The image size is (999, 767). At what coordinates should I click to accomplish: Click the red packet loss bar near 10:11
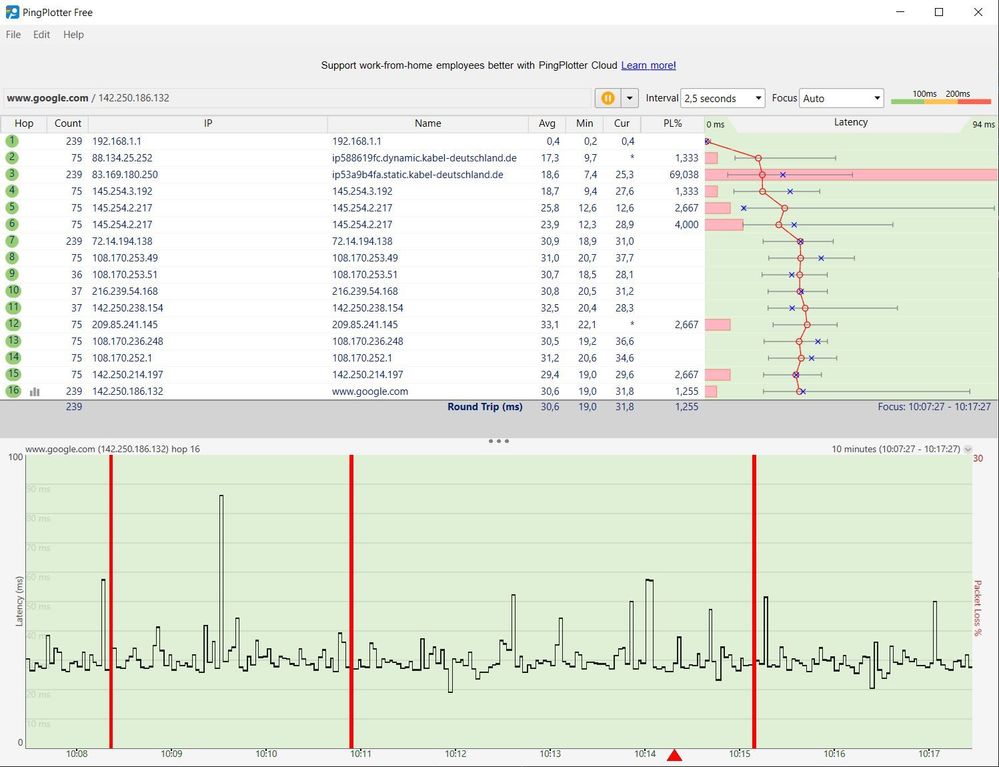(351, 601)
